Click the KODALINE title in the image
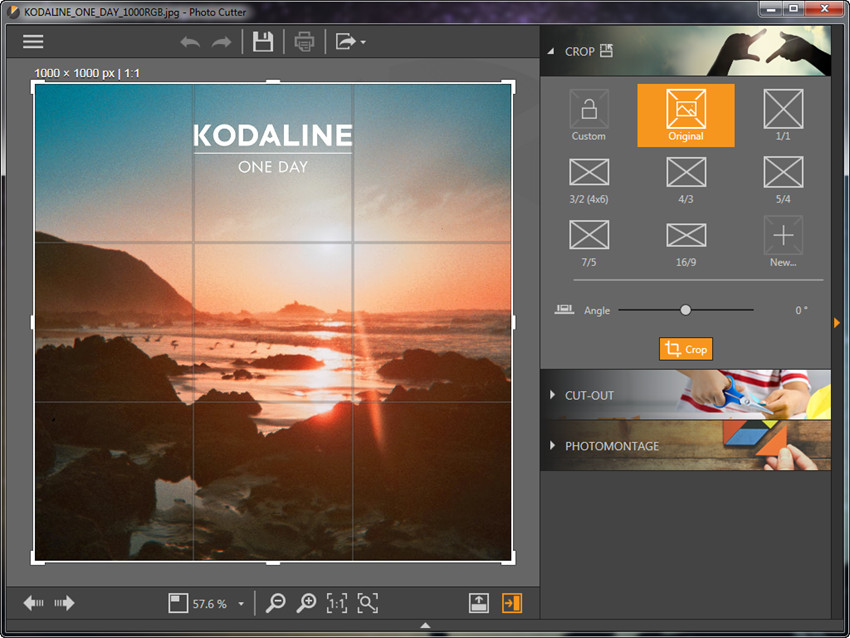850x638 pixels. click(273, 135)
